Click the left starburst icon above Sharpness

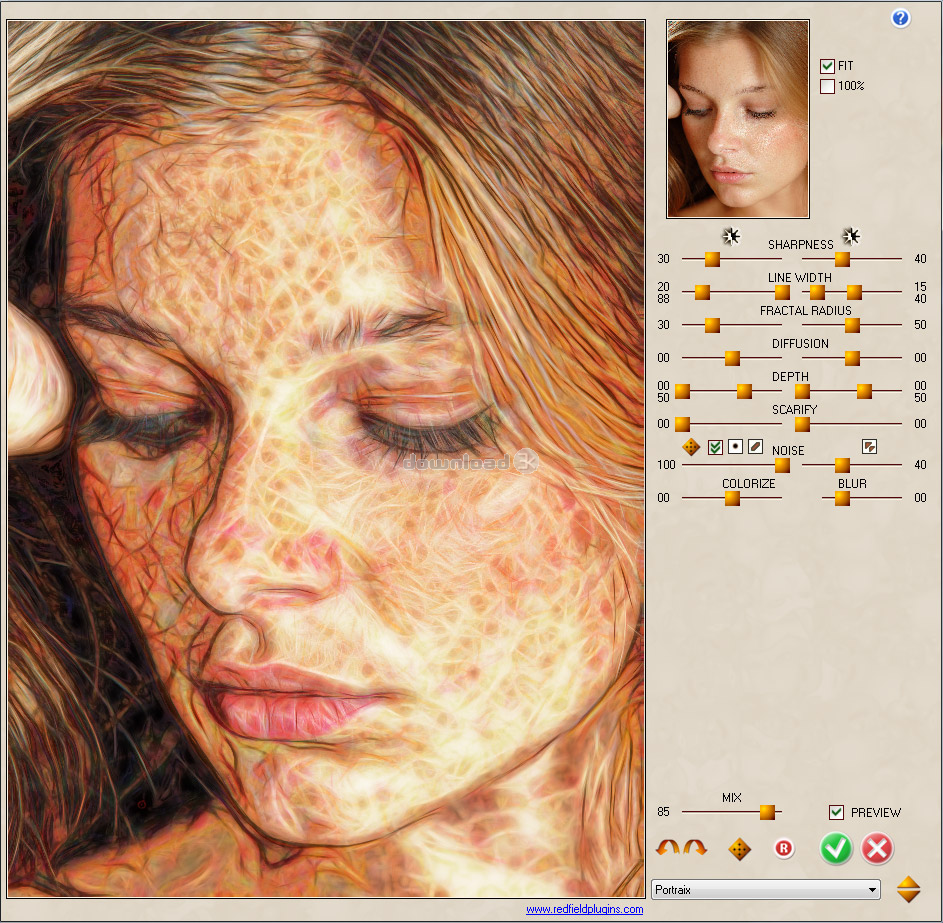tap(731, 236)
